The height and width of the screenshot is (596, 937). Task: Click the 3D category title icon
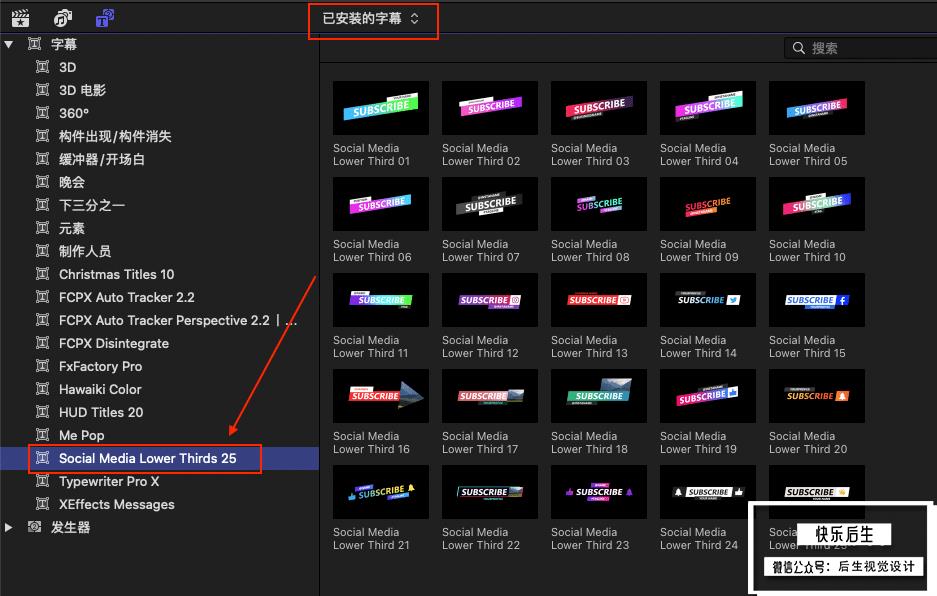42,66
